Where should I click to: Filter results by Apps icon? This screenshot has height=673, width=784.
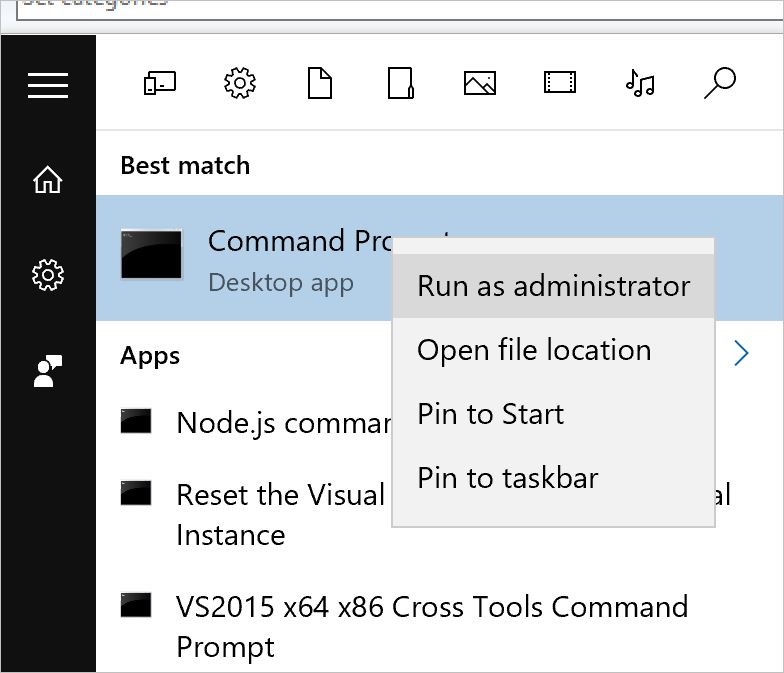[x=160, y=83]
